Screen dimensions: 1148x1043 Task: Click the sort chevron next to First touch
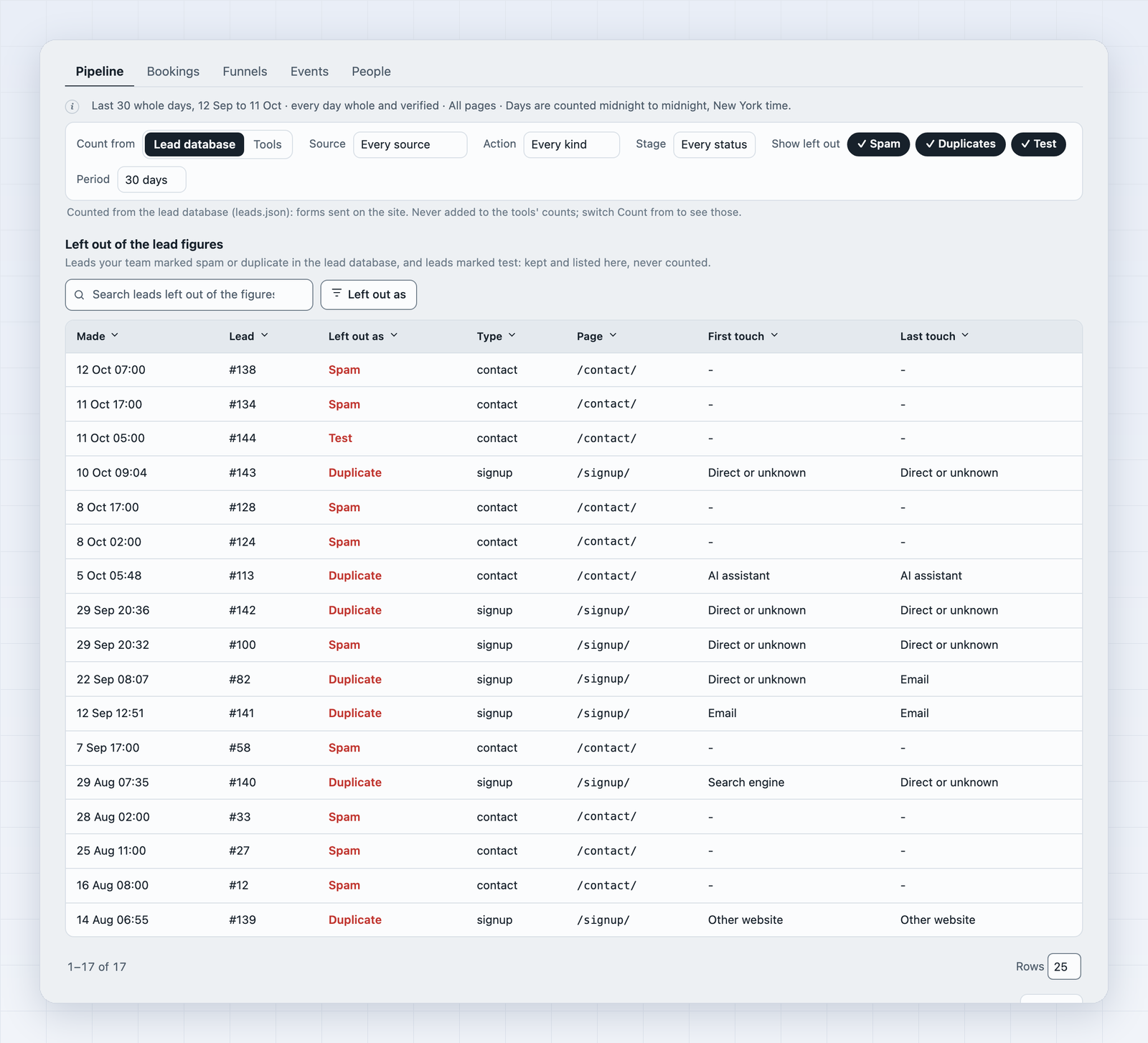click(774, 336)
